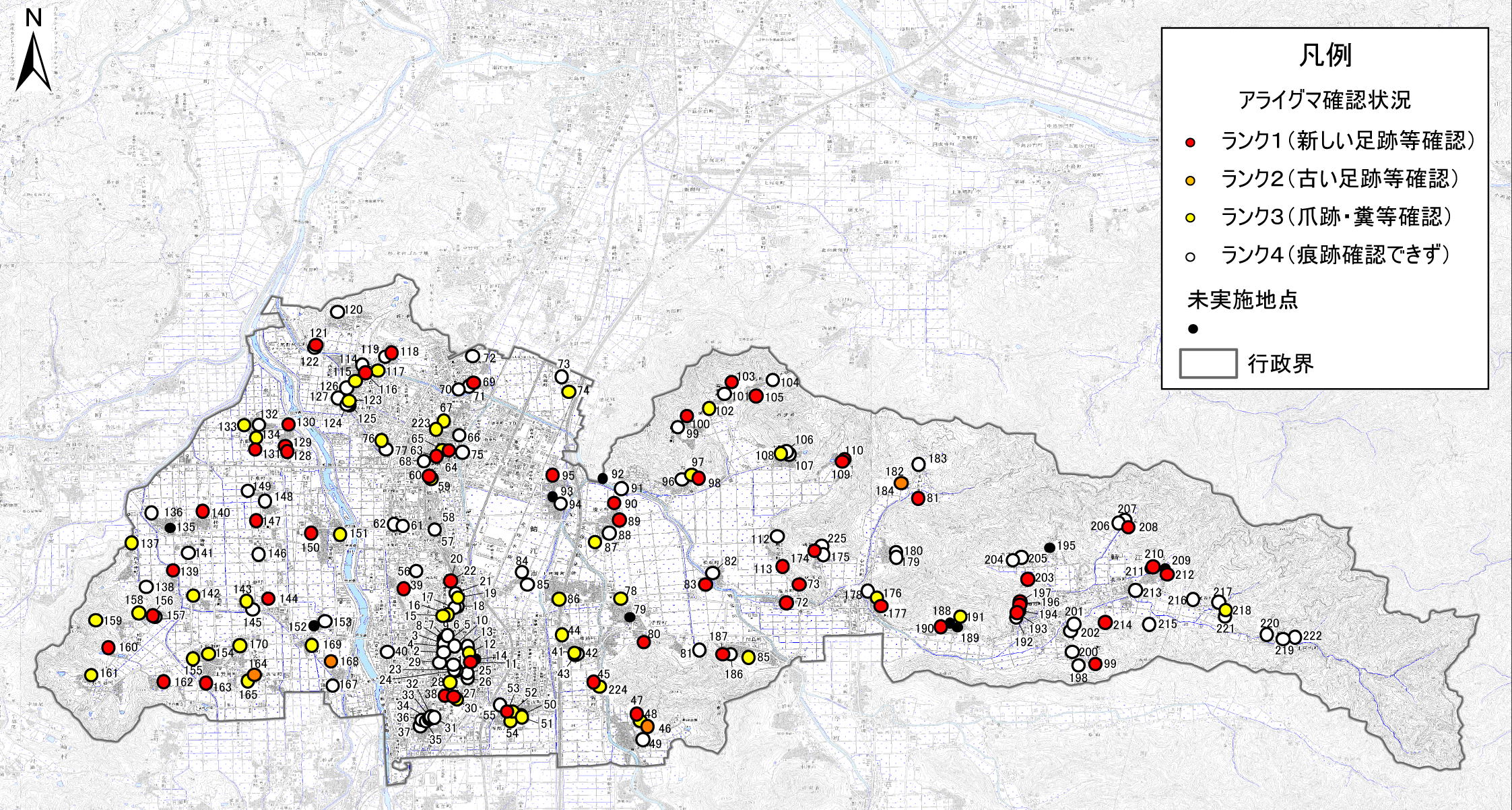Image resolution: width=1512 pixels, height=810 pixels.
Task: Click the red Rank 1 legend dot
Action: [1191, 142]
